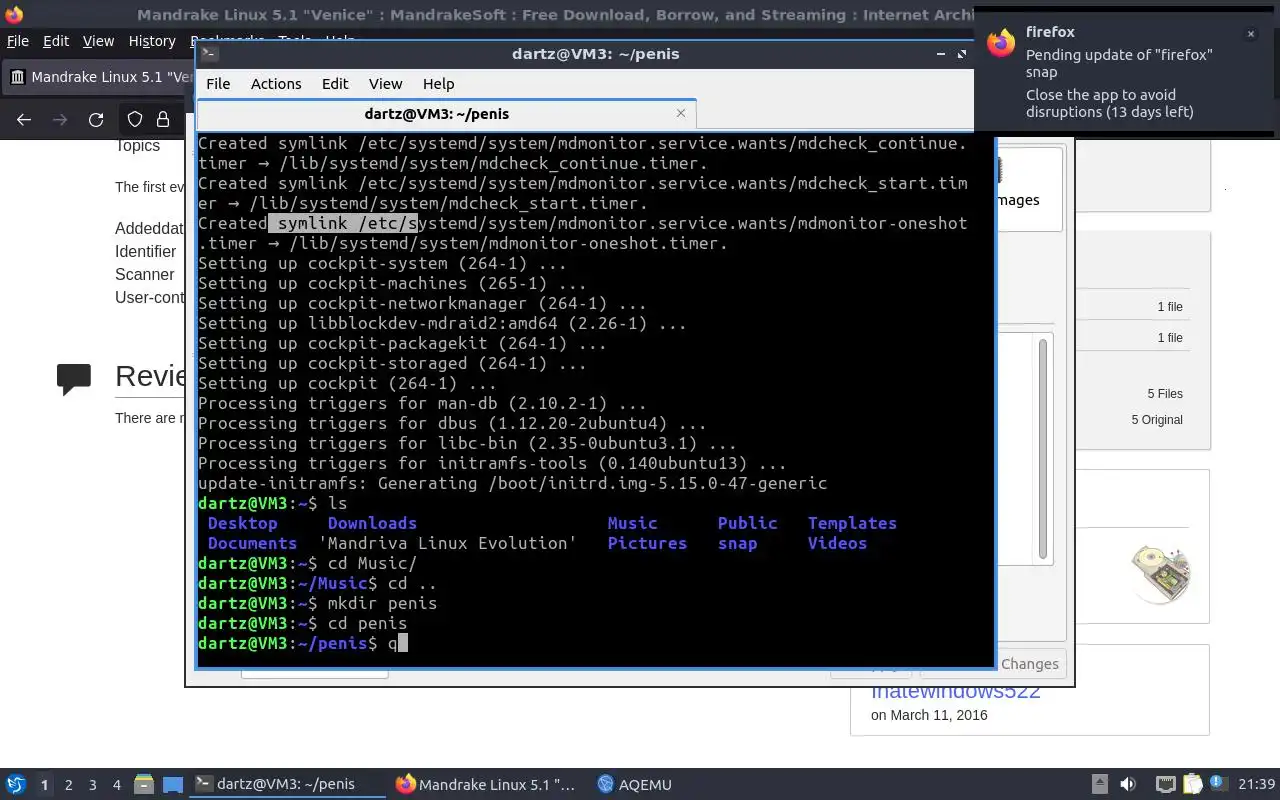Image resolution: width=1280 pixels, height=800 pixels.
Task: Click the Documents directory in ls output
Action: point(252,543)
